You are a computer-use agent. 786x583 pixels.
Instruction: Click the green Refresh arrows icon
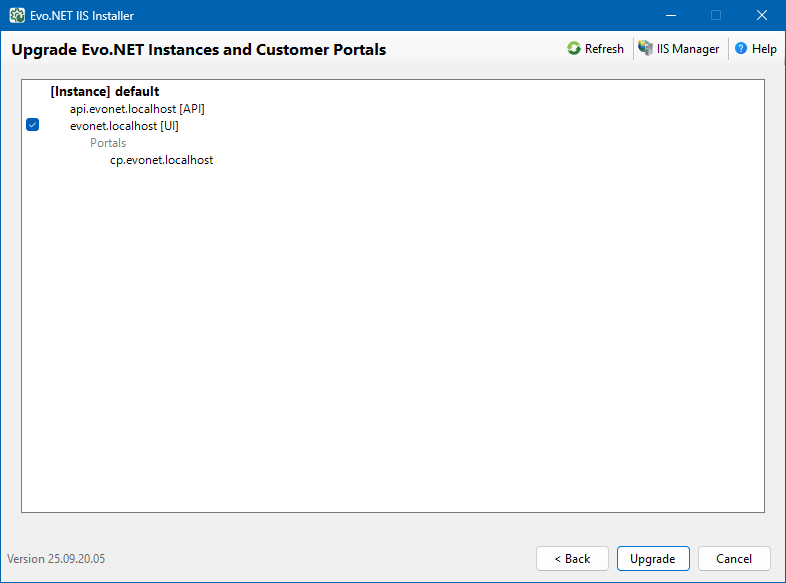(x=574, y=49)
